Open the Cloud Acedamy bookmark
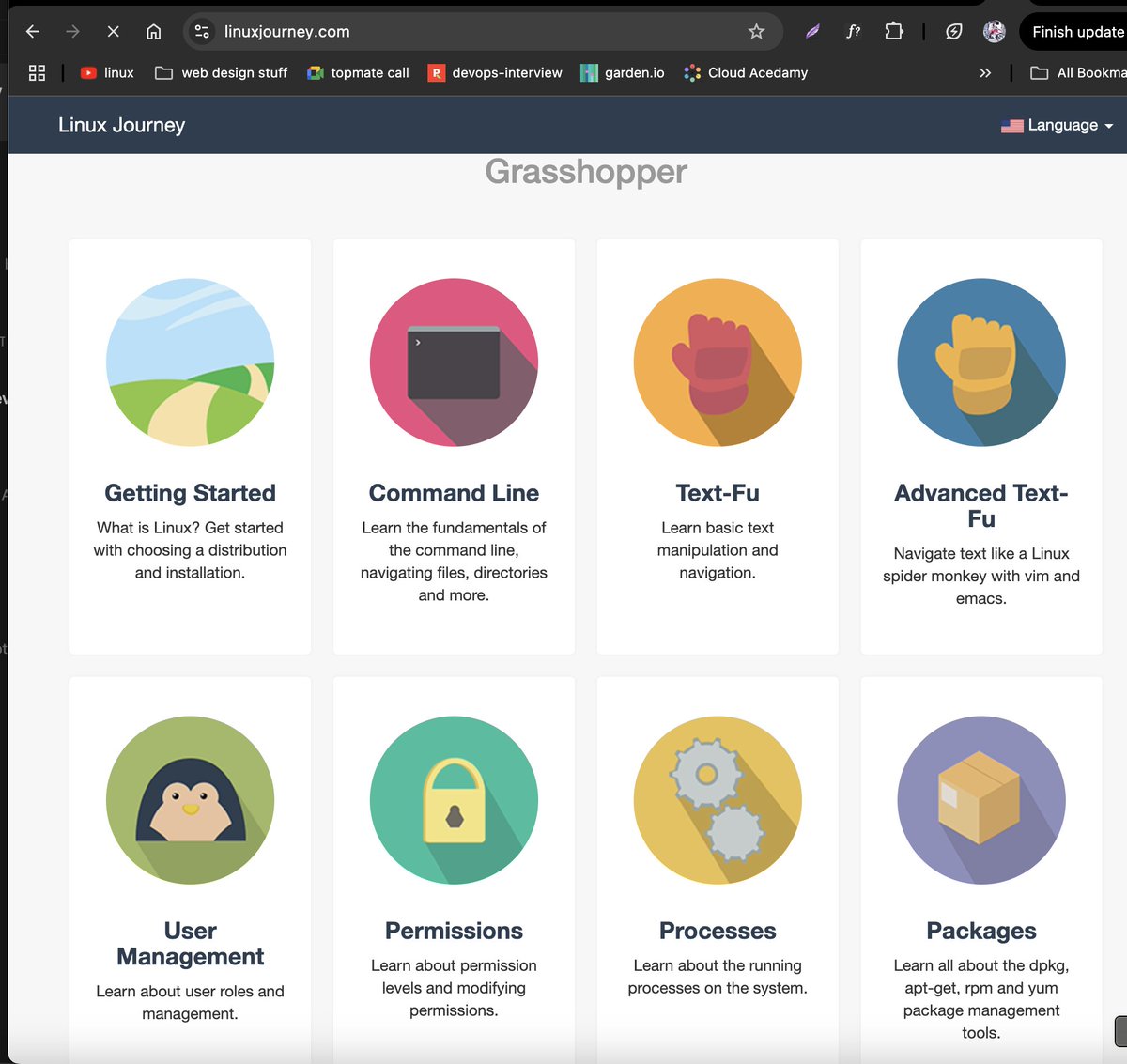This screenshot has height=1064, width=1127. [746, 72]
